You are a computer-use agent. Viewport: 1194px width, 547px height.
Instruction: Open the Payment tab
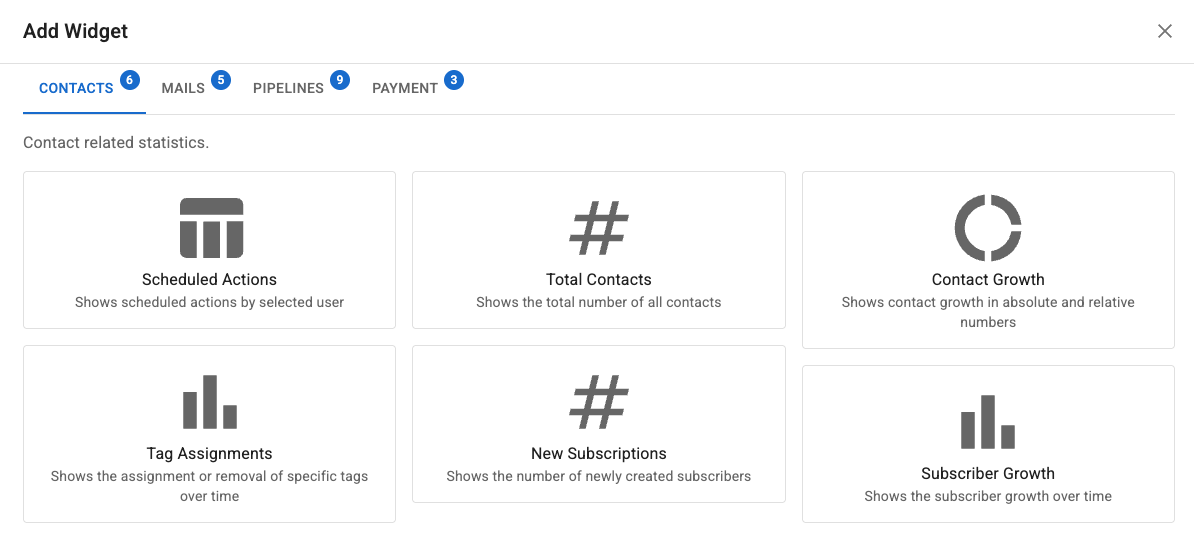tap(405, 88)
